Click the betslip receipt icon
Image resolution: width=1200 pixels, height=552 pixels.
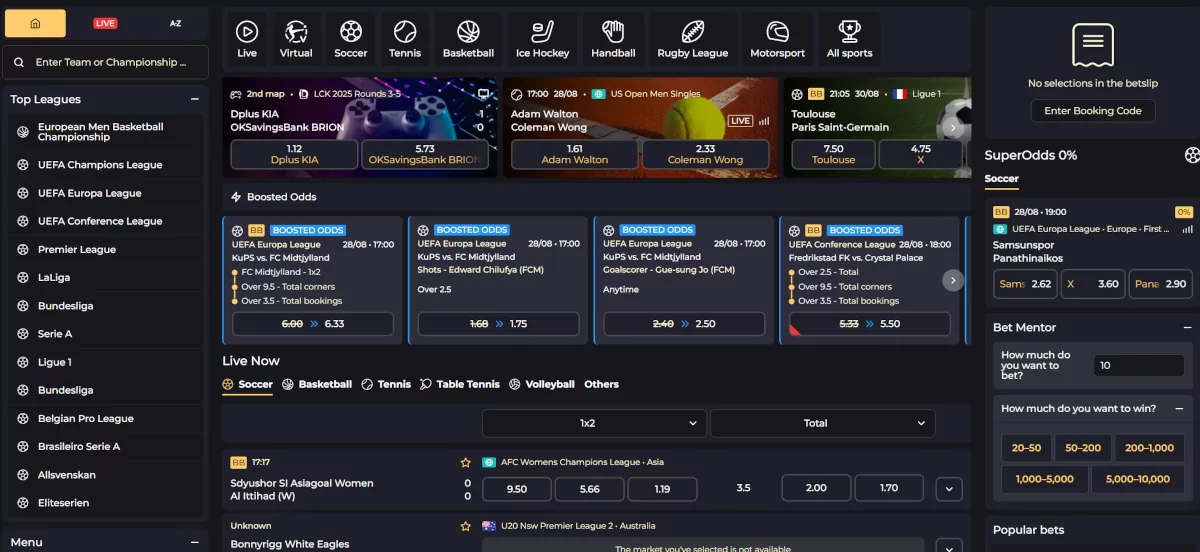(x=1092, y=45)
